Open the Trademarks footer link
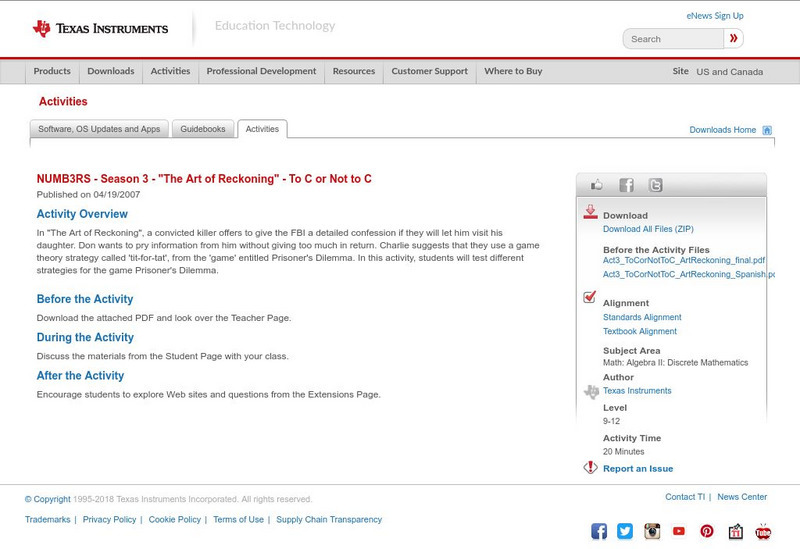The image size is (800, 549). click(47, 519)
